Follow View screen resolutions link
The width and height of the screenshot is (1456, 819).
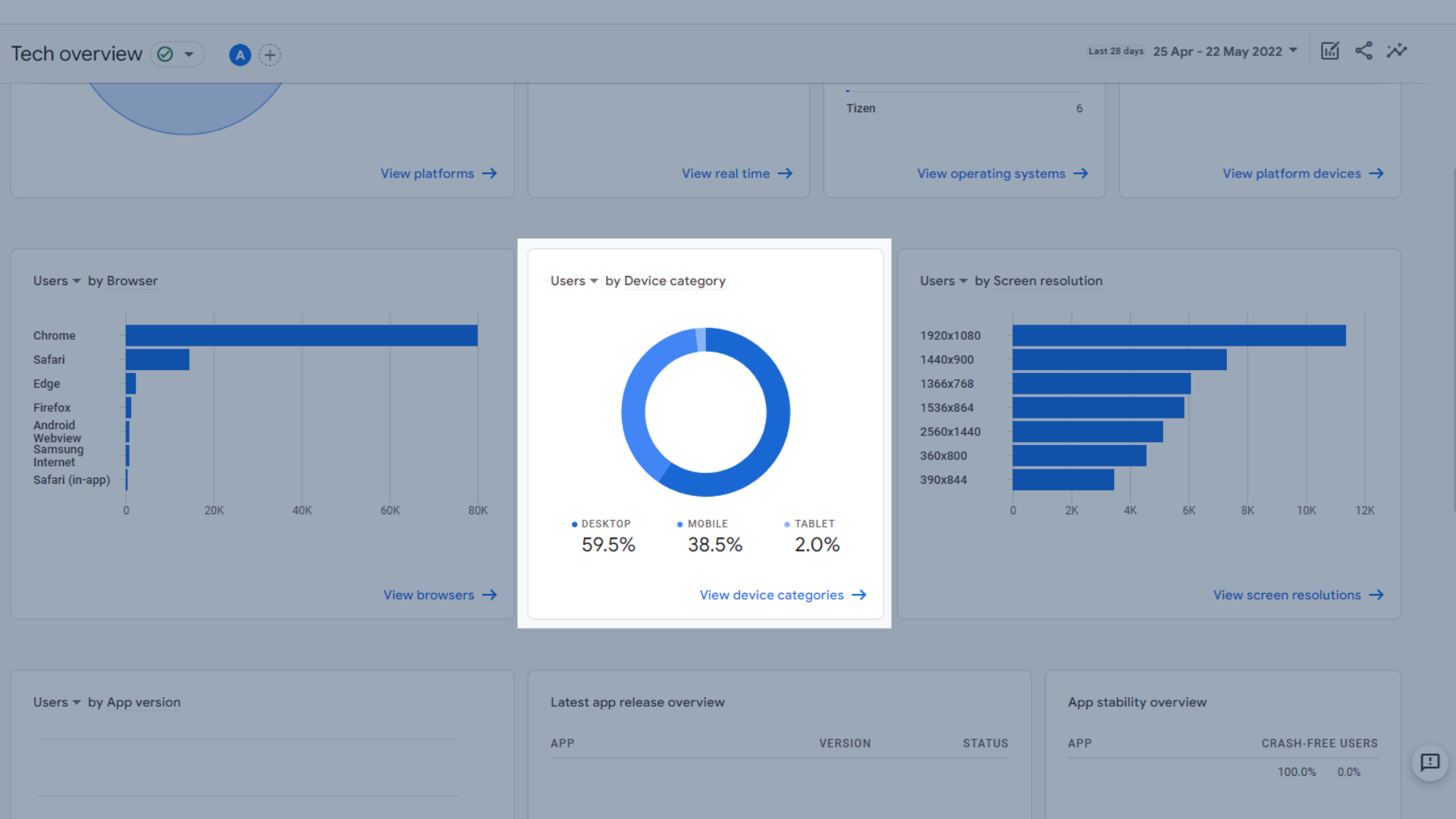tap(1287, 595)
